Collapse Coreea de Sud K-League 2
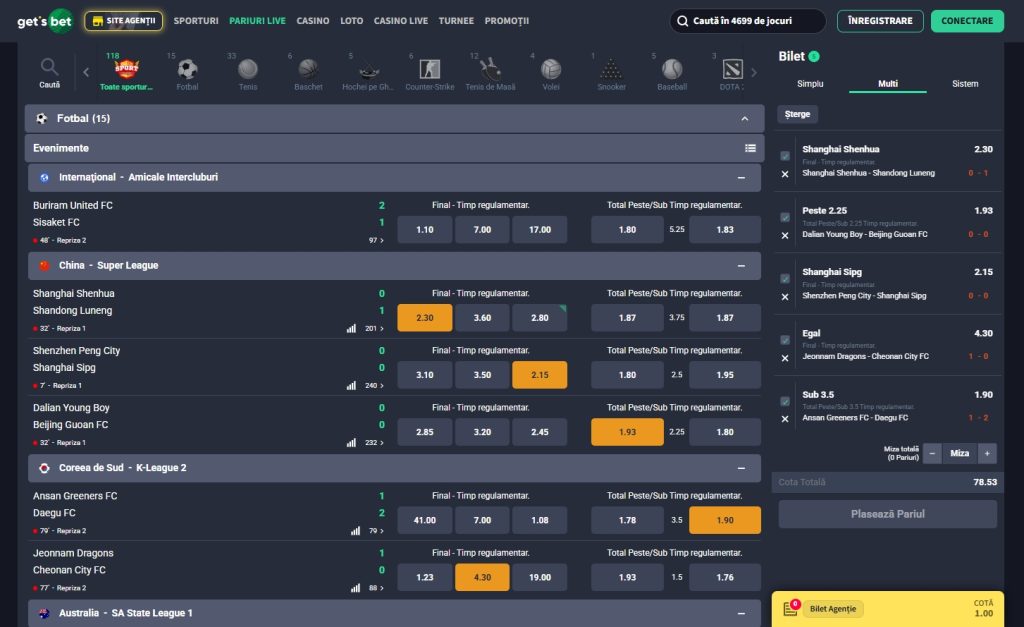The image size is (1024, 627). click(x=741, y=468)
